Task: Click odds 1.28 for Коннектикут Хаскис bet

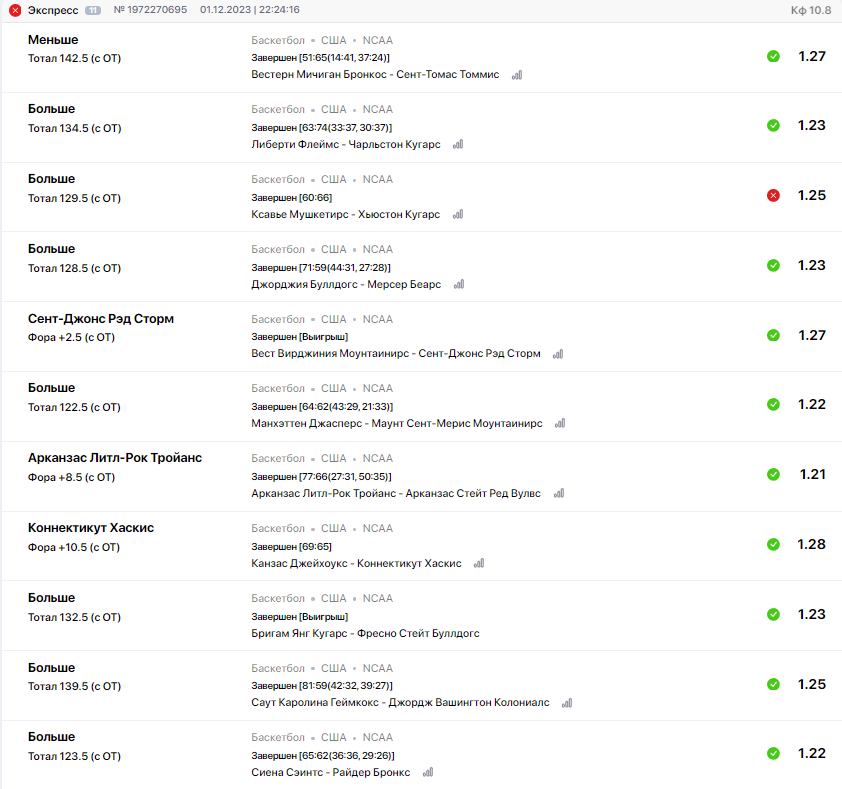Action: click(811, 544)
